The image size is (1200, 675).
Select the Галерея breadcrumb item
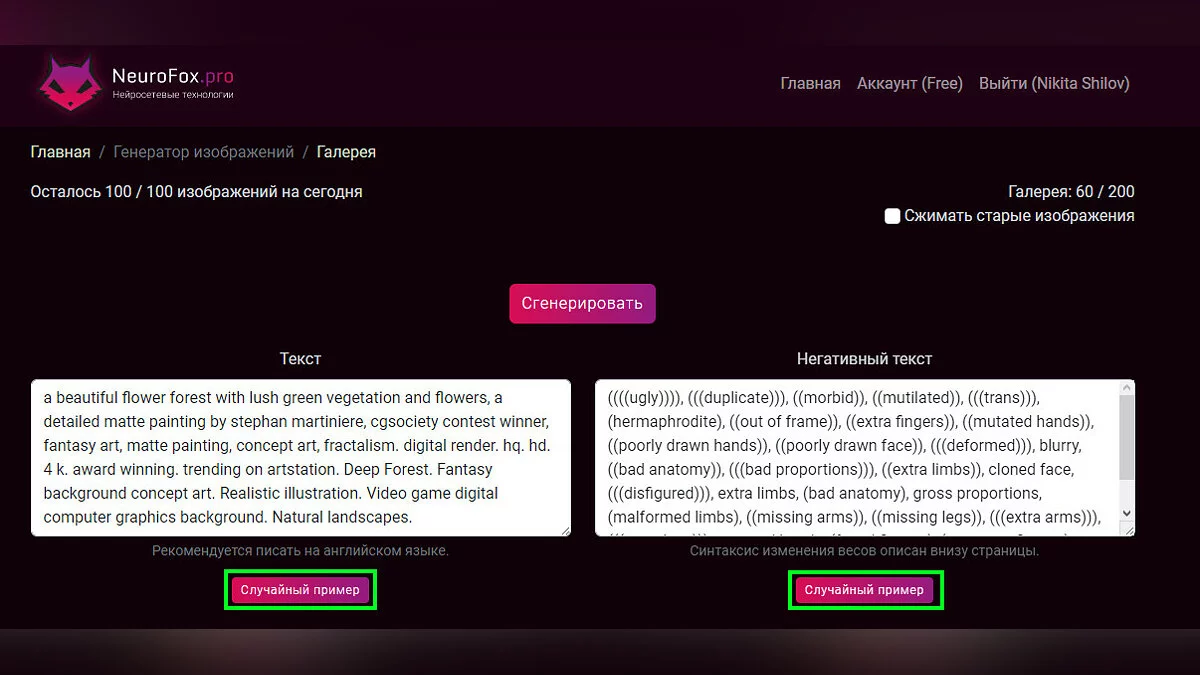coord(346,152)
